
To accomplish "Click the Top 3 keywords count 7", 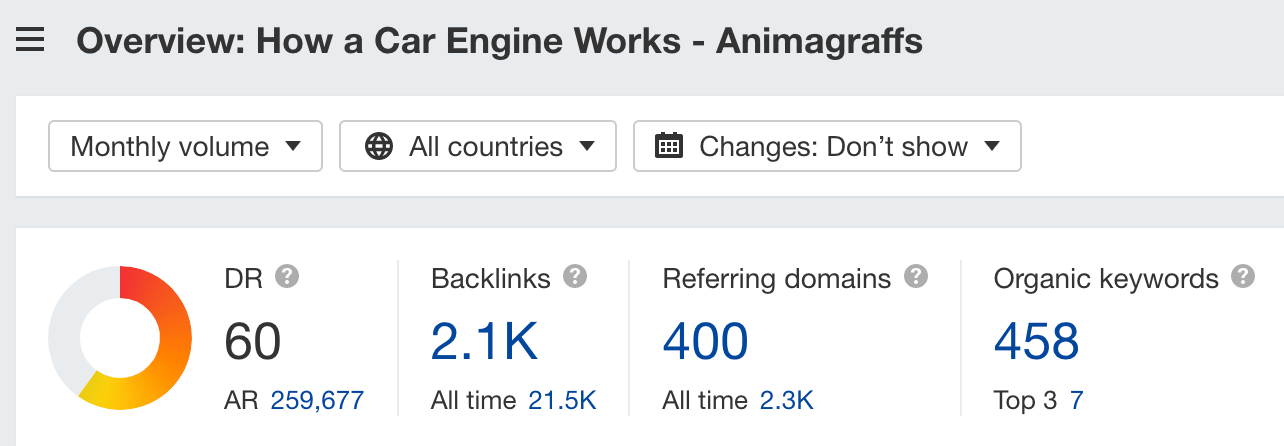I will [x=1076, y=401].
